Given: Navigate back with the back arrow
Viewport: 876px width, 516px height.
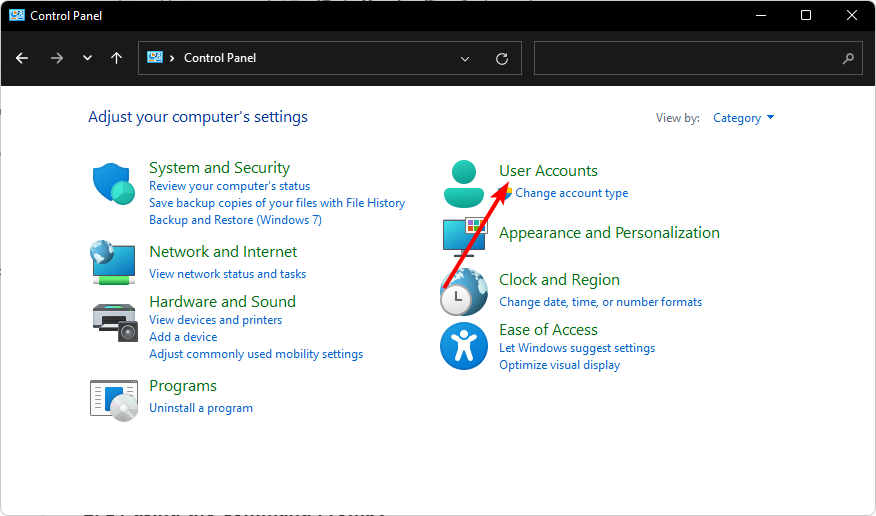Looking at the screenshot, I should 22,58.
